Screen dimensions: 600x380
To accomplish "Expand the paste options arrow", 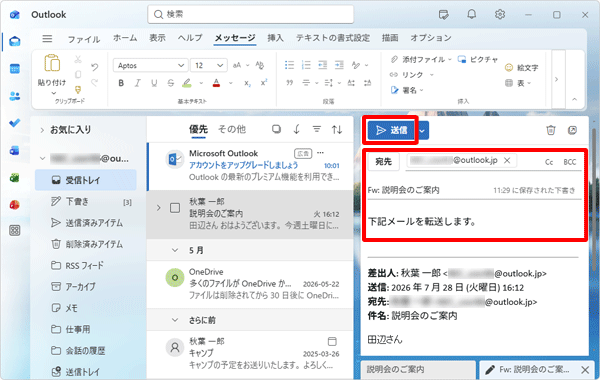I will (x=54, y=93).
